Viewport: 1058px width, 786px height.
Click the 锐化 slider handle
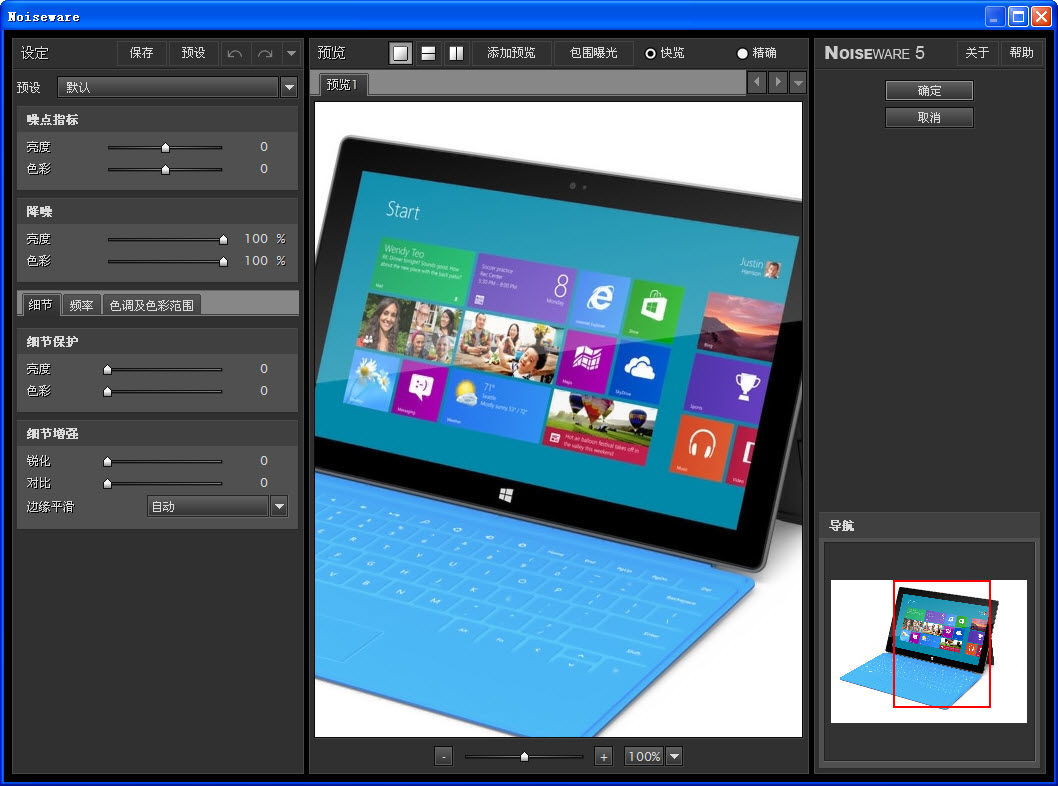coord(107,461)
